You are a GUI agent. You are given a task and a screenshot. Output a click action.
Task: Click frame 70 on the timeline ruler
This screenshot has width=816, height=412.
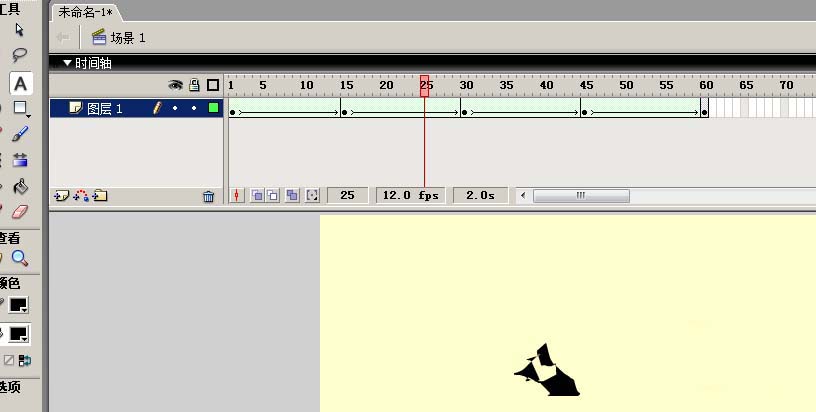click(786, 85)
